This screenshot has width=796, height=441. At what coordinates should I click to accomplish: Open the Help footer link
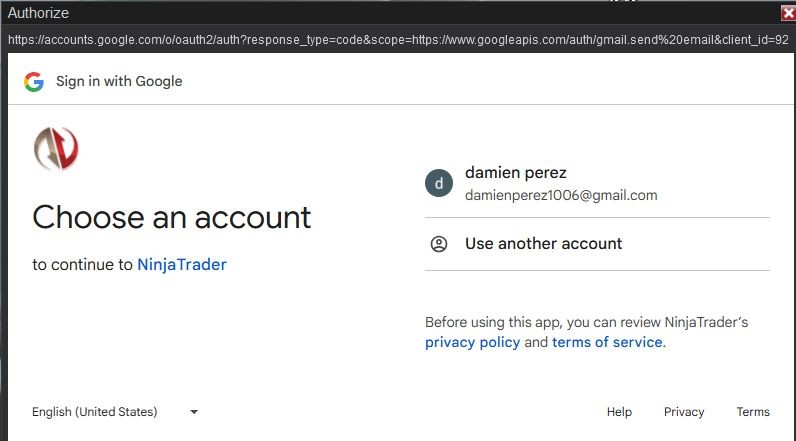click(619, 412)
